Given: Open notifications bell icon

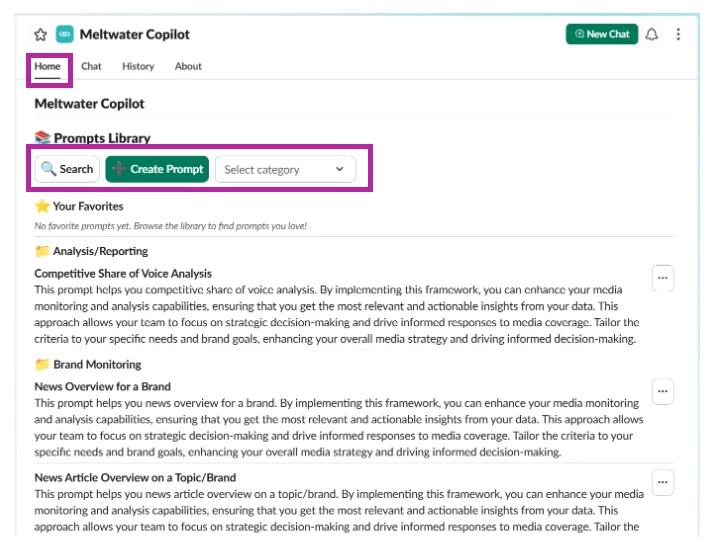Looking at the screenshot, I should click(651, 34).
